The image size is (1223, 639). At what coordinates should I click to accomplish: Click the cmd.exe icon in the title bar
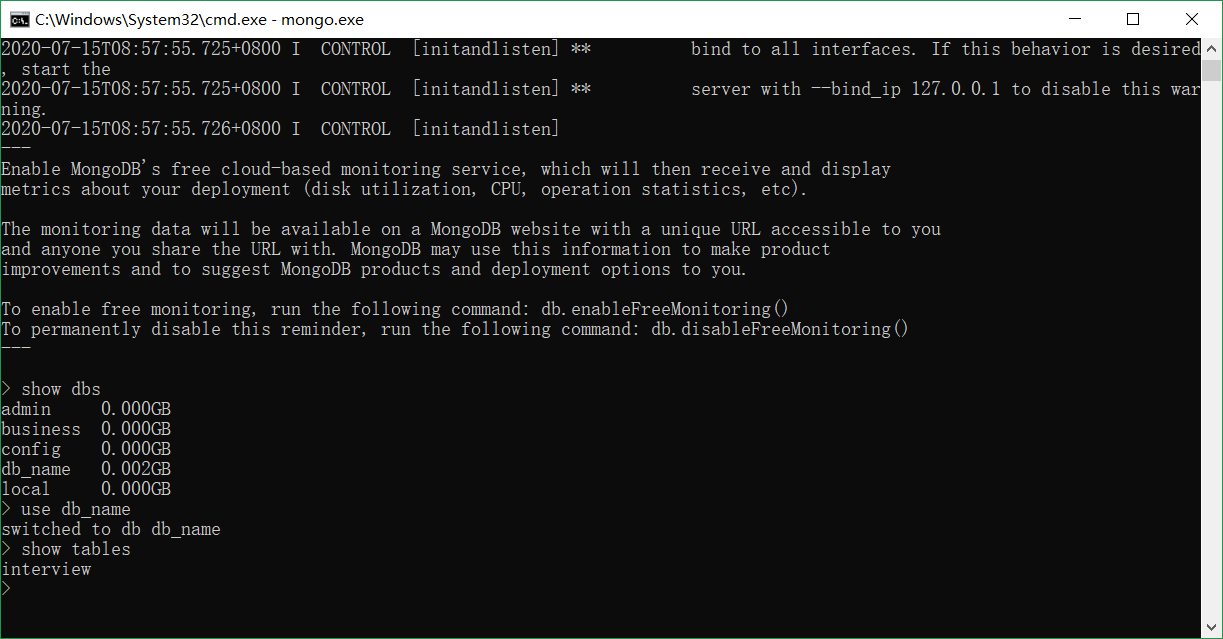coord(18,19)
